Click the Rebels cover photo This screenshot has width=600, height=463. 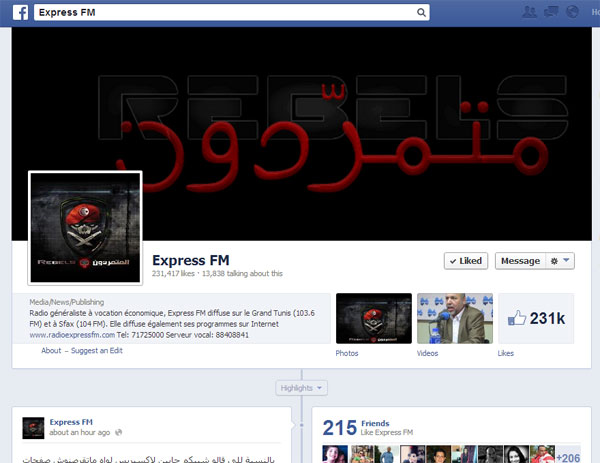[x=302, y=134]
